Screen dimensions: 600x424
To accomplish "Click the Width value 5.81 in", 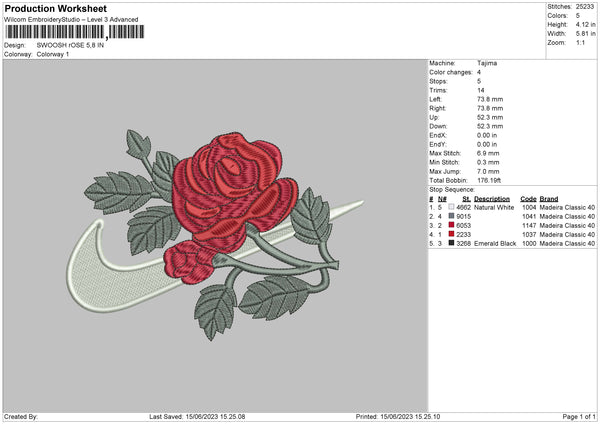I will [585, 34].
